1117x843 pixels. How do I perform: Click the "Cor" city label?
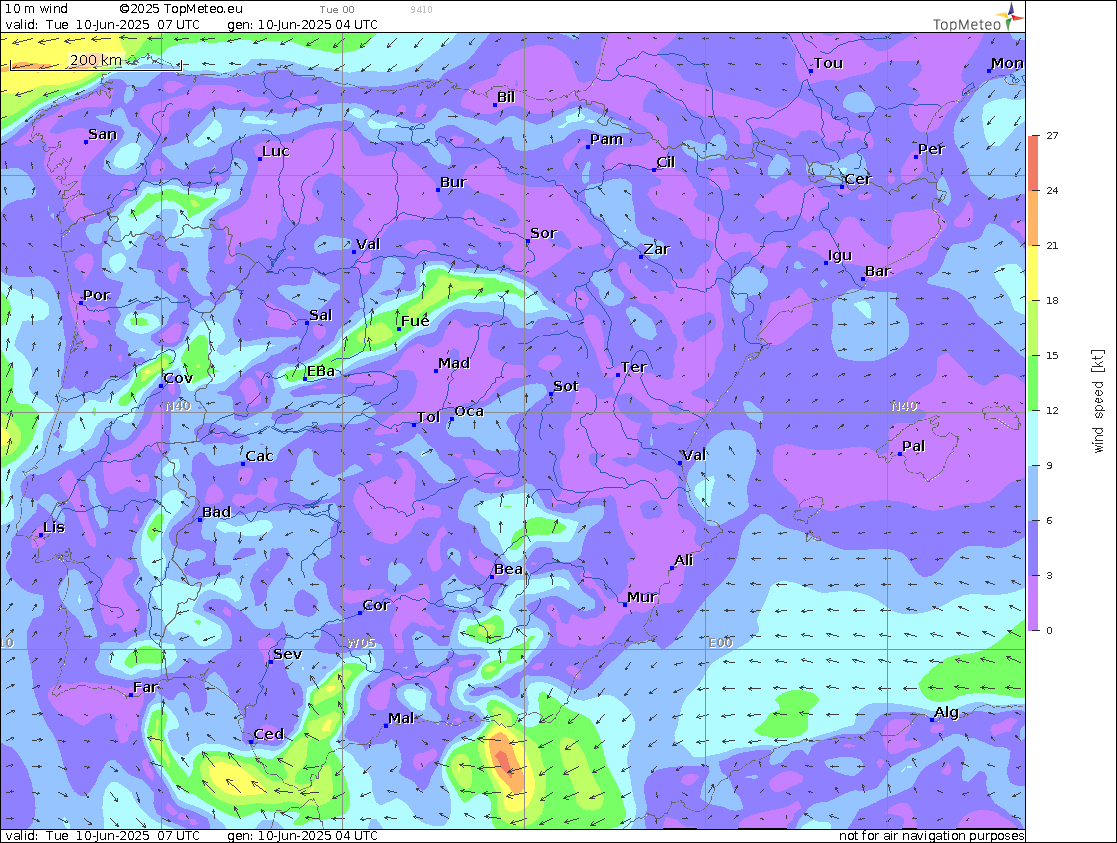(x=375, y=605)
